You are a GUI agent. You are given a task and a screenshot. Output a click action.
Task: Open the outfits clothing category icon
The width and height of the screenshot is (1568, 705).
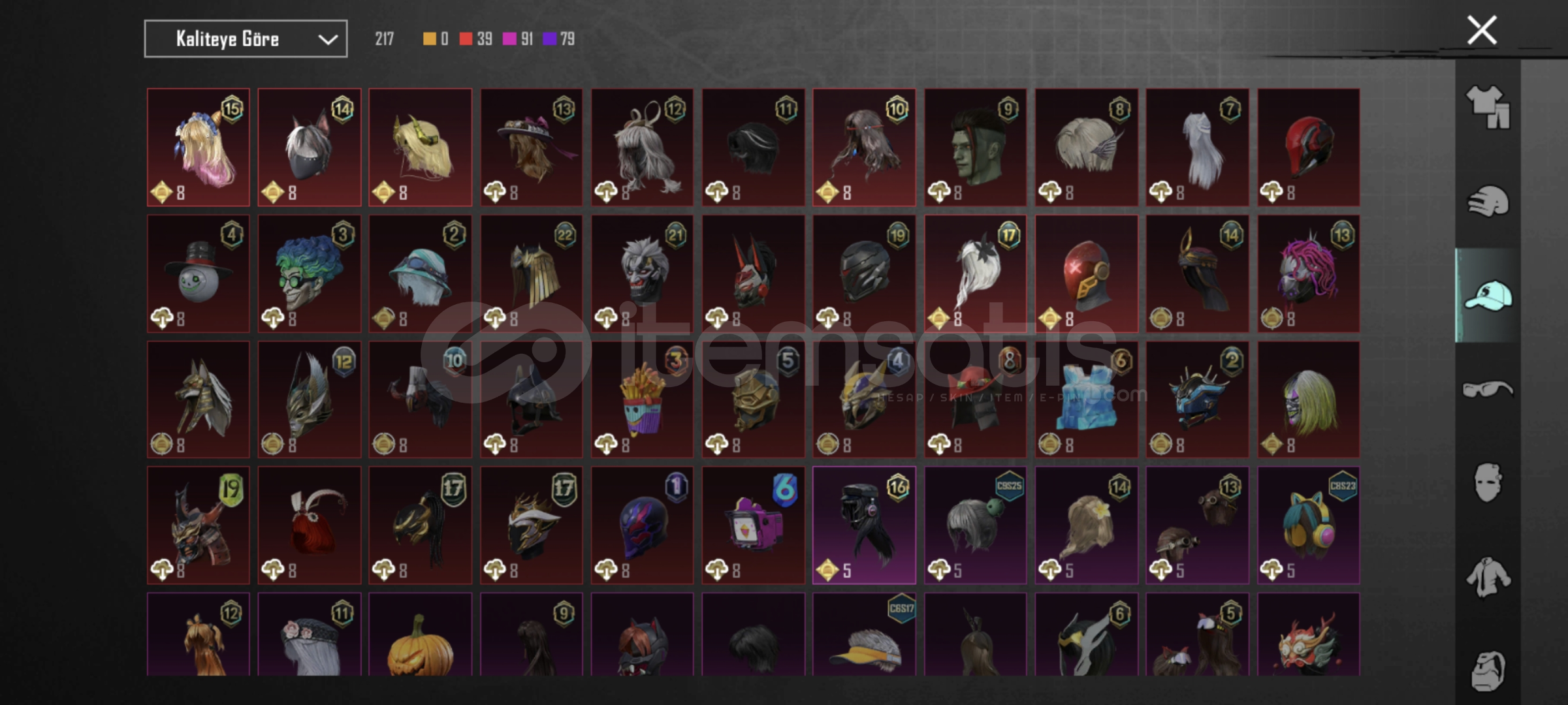[x=1488, y=106]
